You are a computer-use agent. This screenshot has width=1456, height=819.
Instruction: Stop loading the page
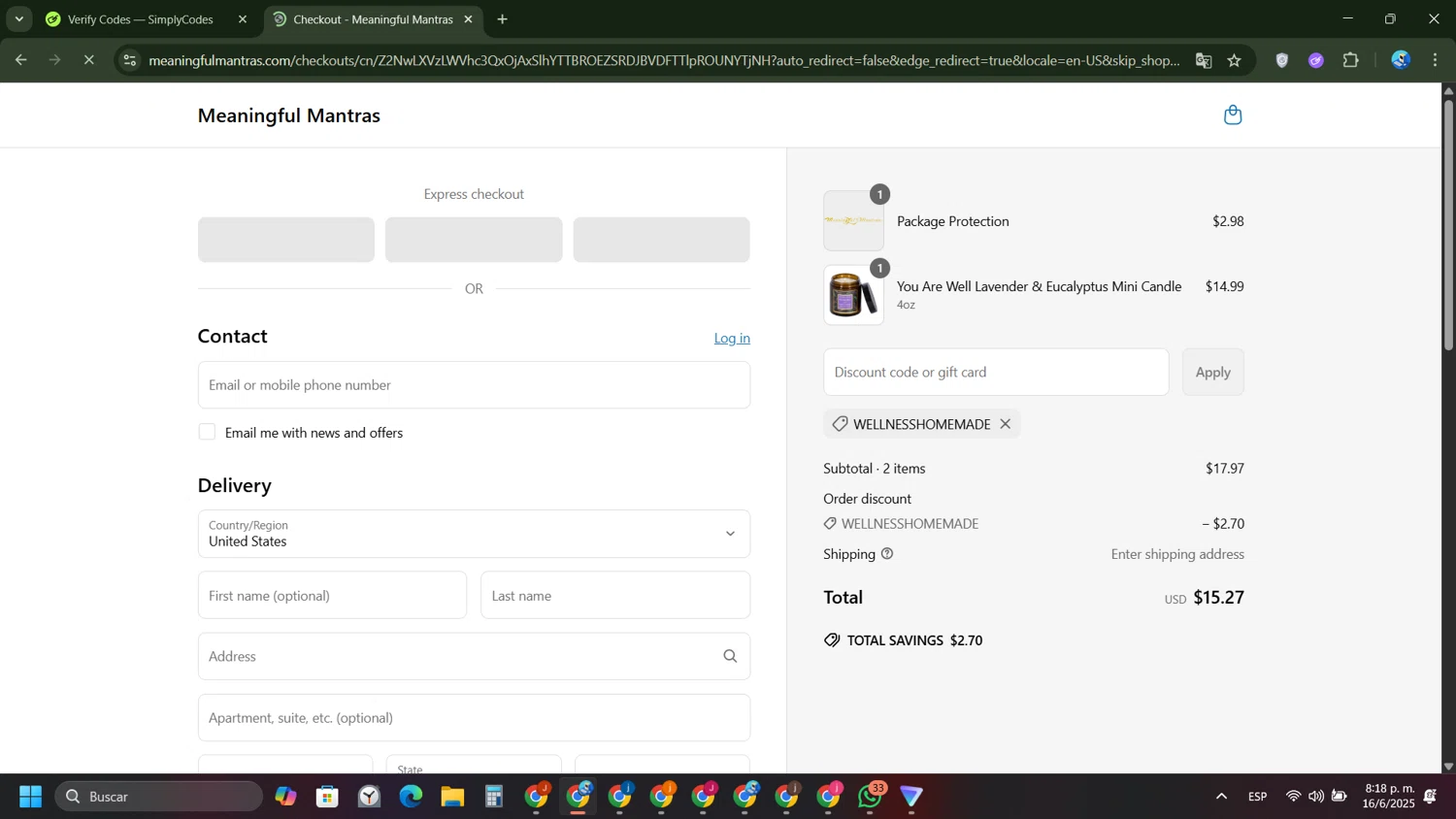88,60
